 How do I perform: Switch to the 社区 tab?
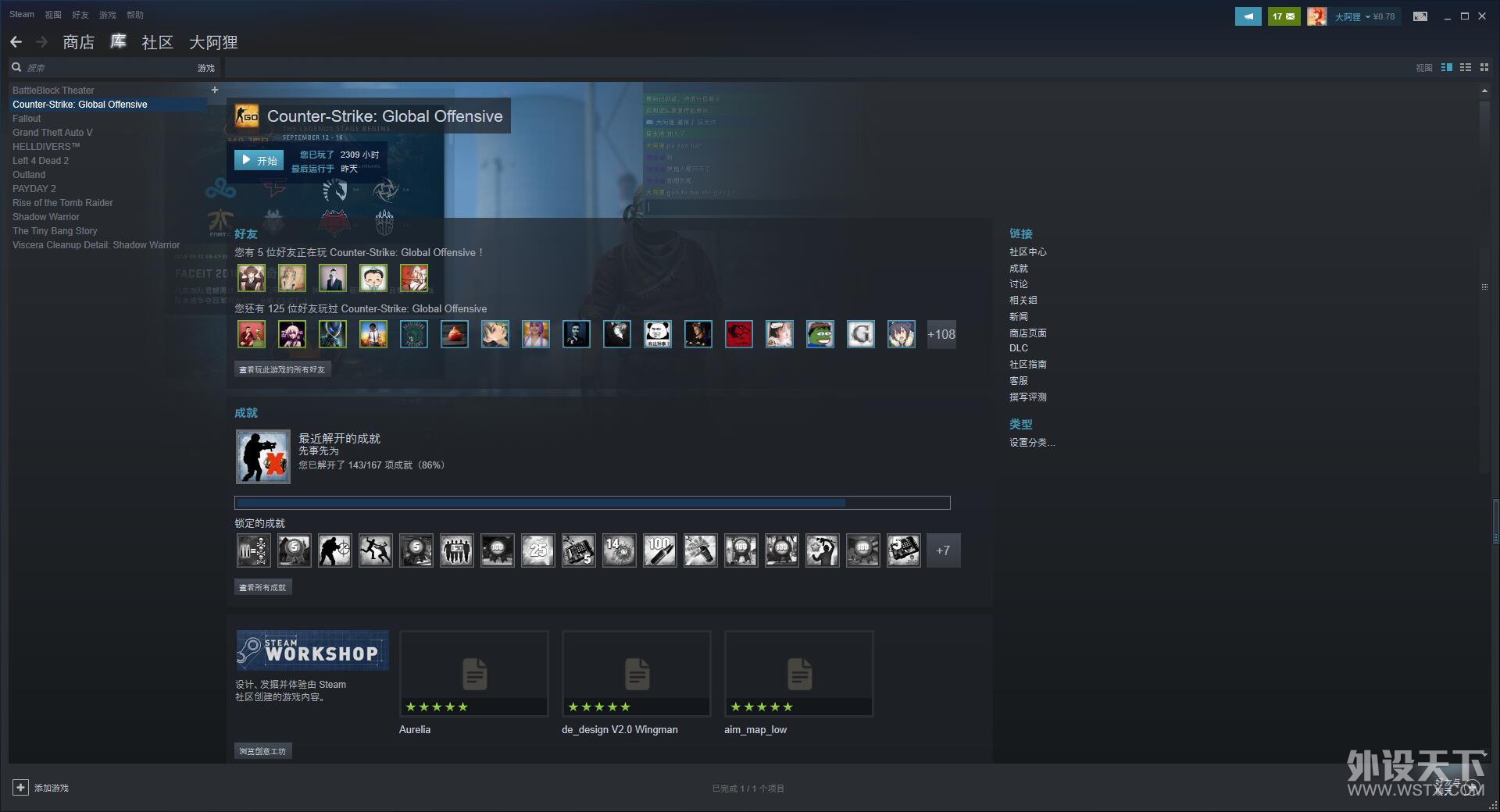[157, 42]
